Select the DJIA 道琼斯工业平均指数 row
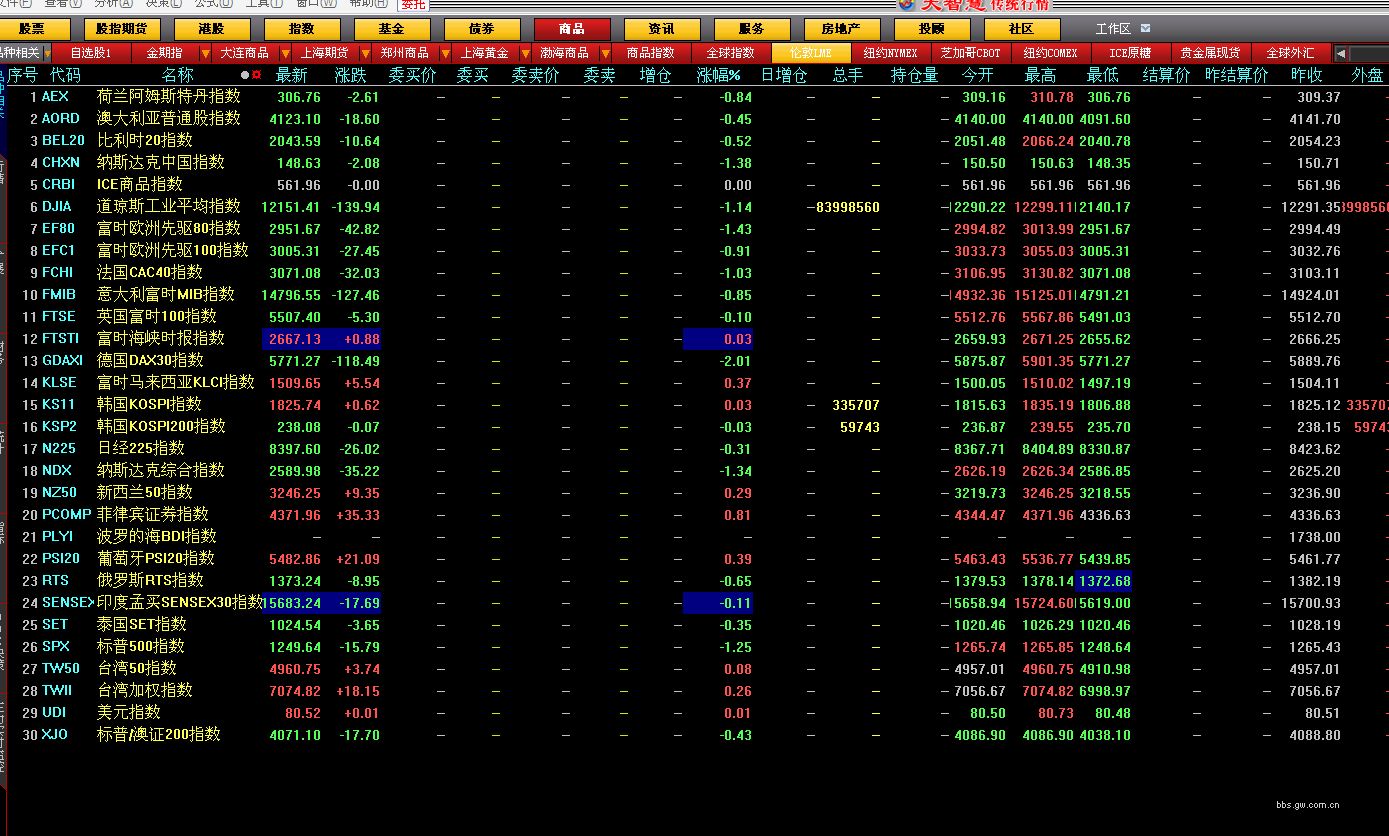The width and height of the screenshot is (1389, 836). coord(168,207)
